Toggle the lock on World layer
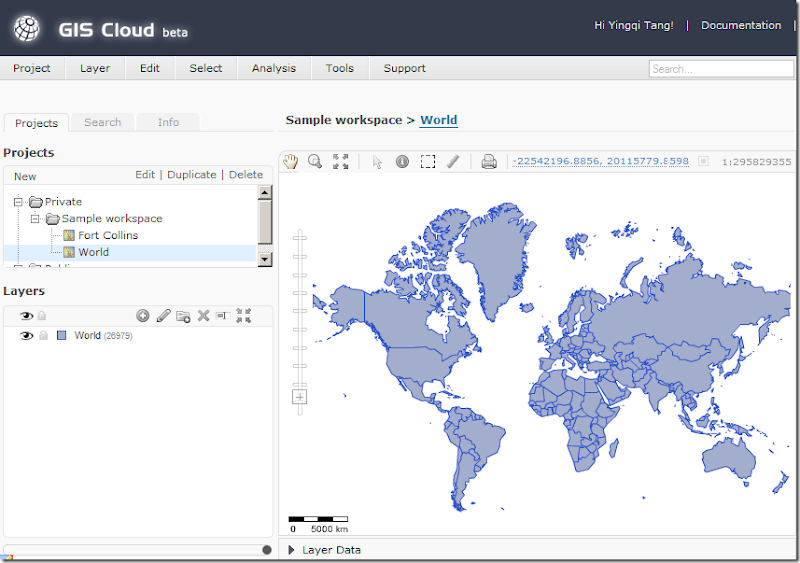The height and width of the screenshot is (563, 800). pos(43,336)
